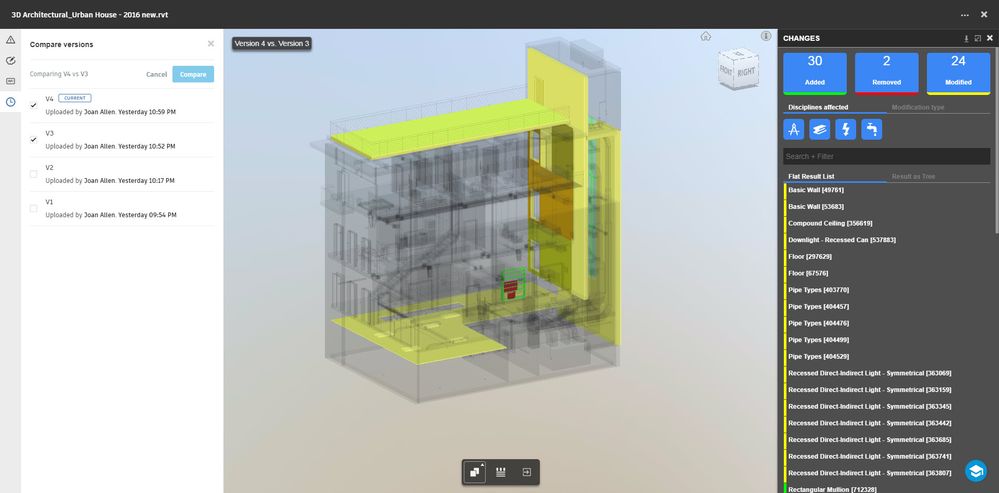Open the three-dot more options menu
The height and width of the screenshot is (493, 999).
(x=965, y=15)
